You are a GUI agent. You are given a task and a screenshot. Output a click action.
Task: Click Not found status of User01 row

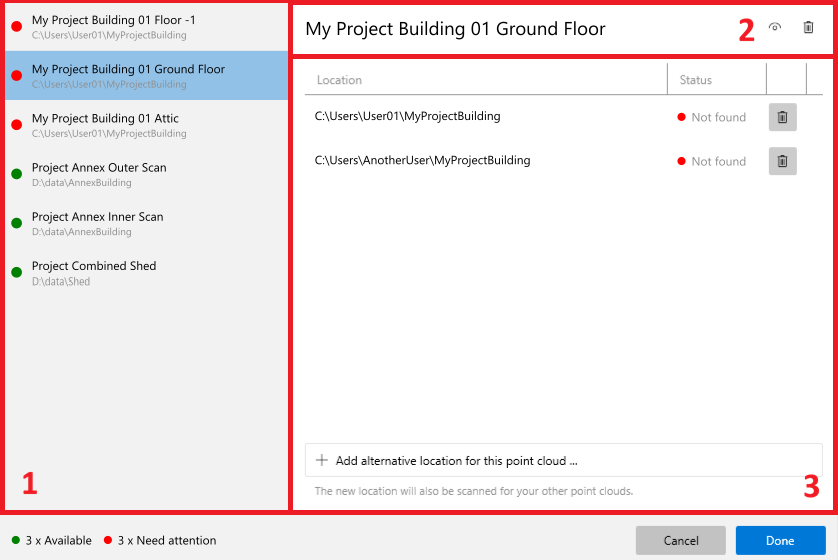coord(718,117)
